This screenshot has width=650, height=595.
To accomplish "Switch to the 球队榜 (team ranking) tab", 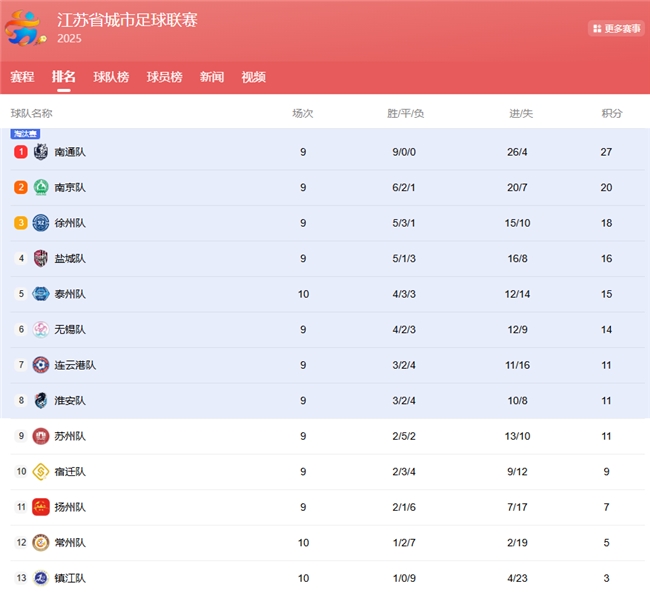I will pyautogui.click(x=111, y=77).
